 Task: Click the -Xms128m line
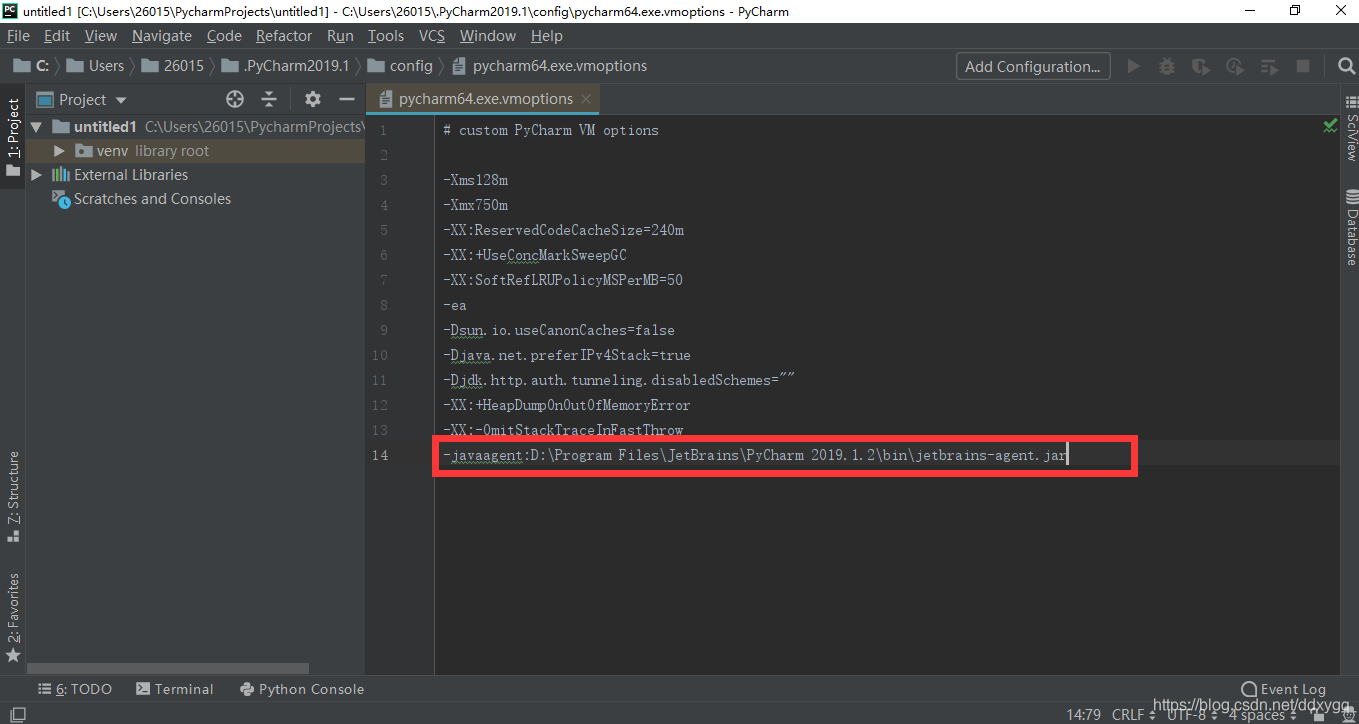(475, 180)
